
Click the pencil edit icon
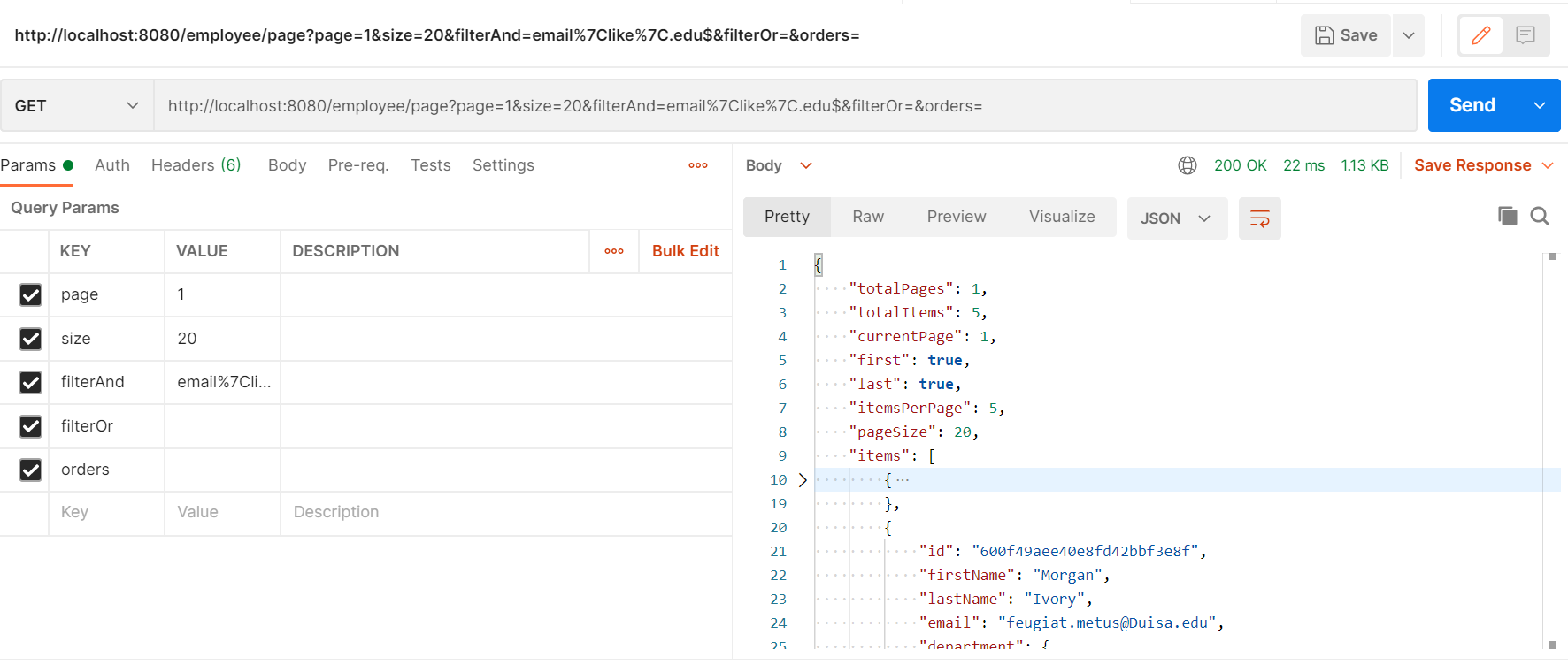click(x=1480, y=35)
